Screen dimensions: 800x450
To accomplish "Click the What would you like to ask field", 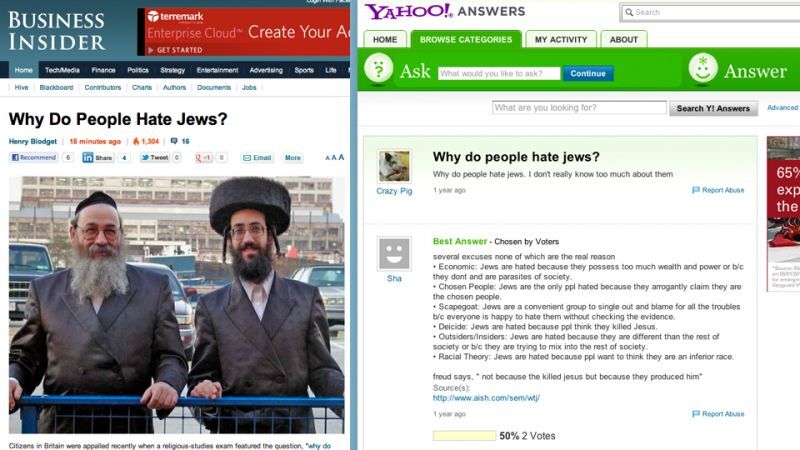I will tap(498, 73).
